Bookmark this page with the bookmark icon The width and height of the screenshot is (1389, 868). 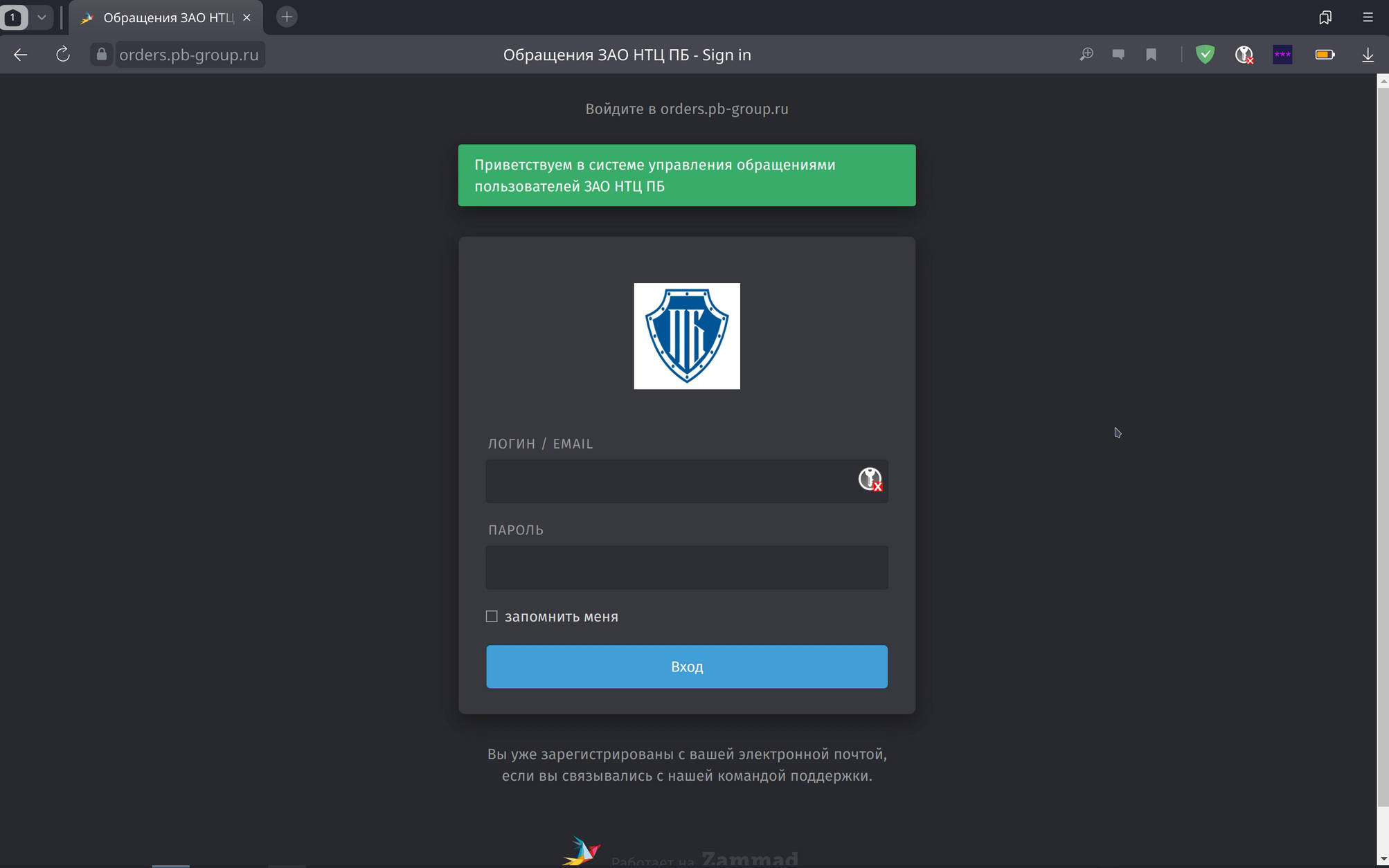coord(1151,55)
